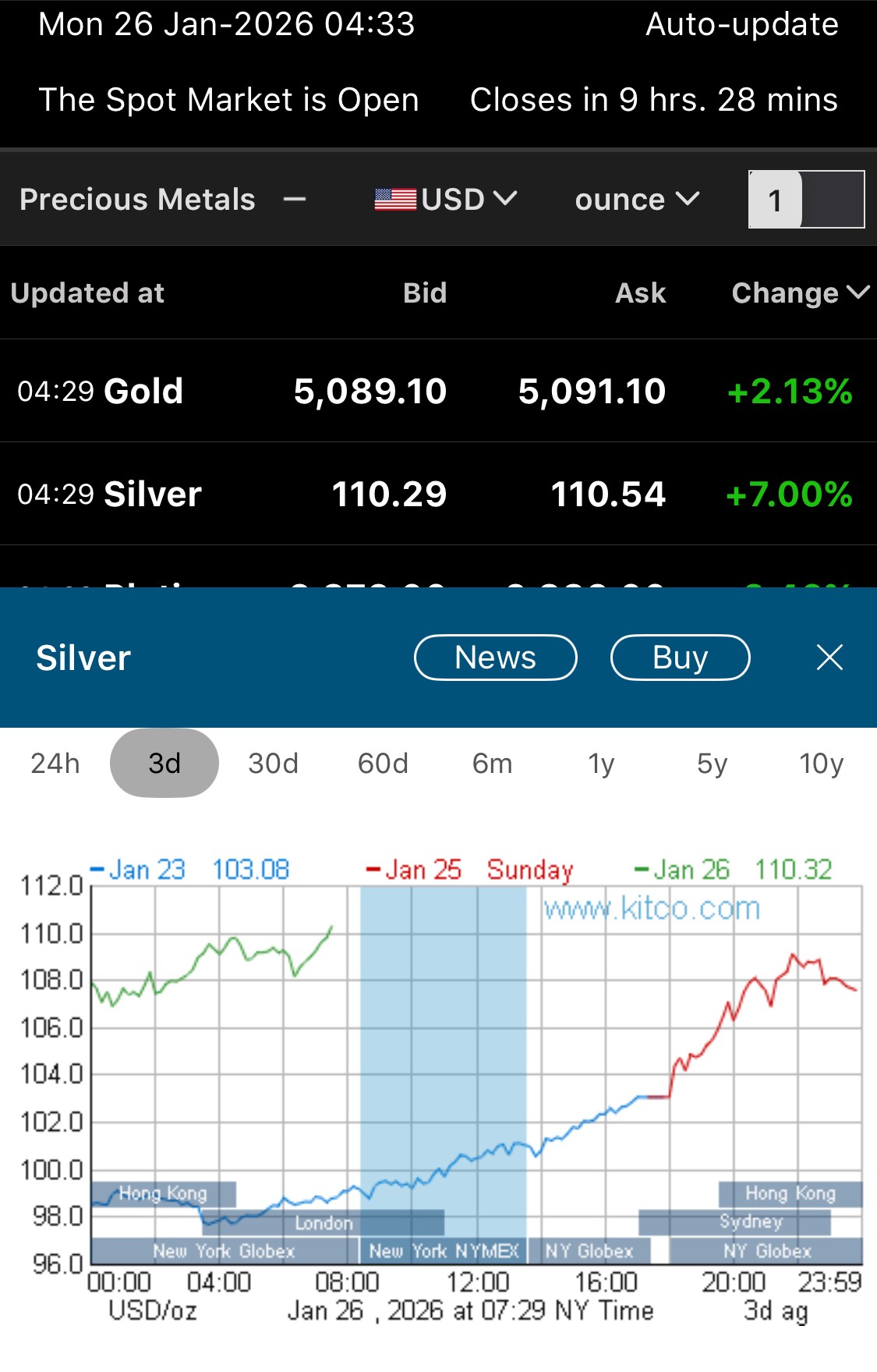Click the quantity input field

(x=806, y=200)
